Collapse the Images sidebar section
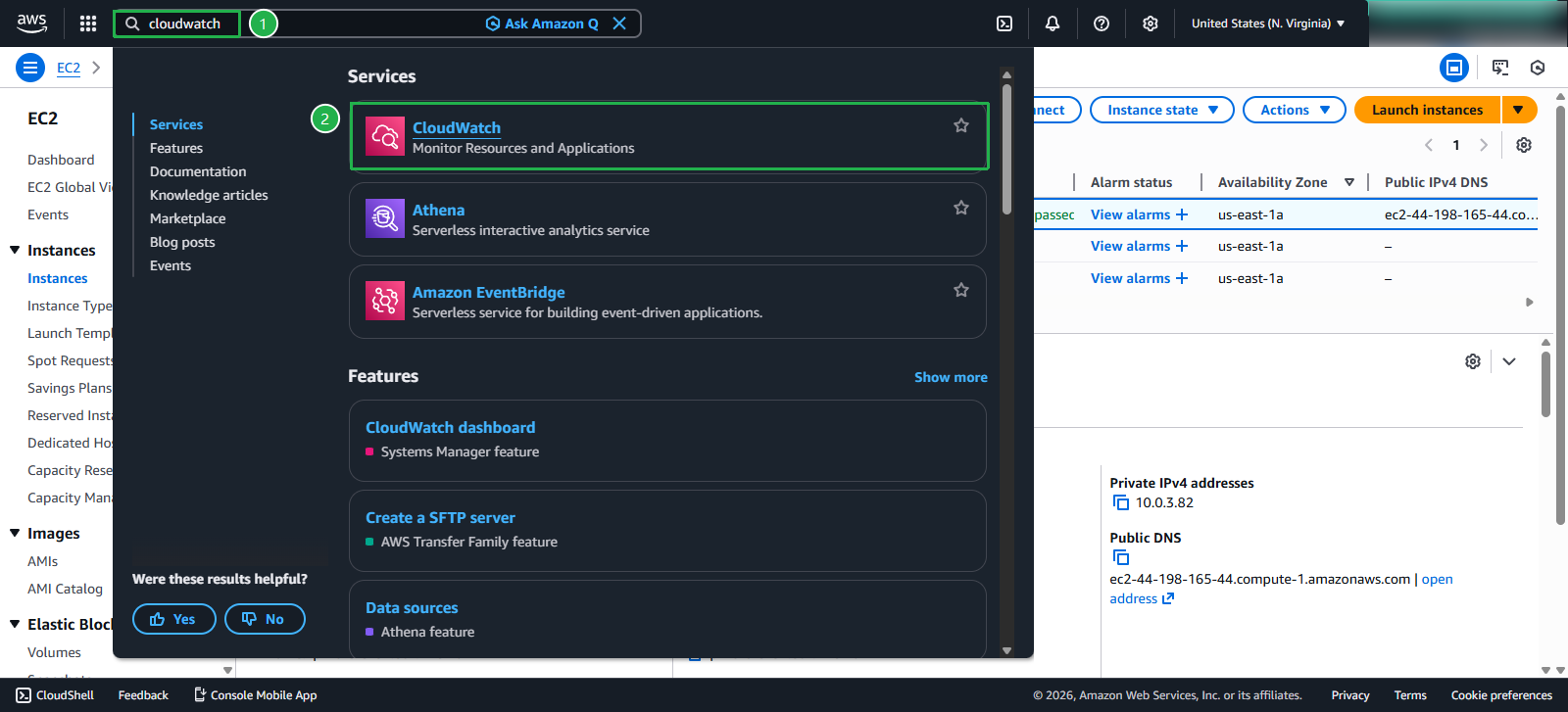 point(15,533)
